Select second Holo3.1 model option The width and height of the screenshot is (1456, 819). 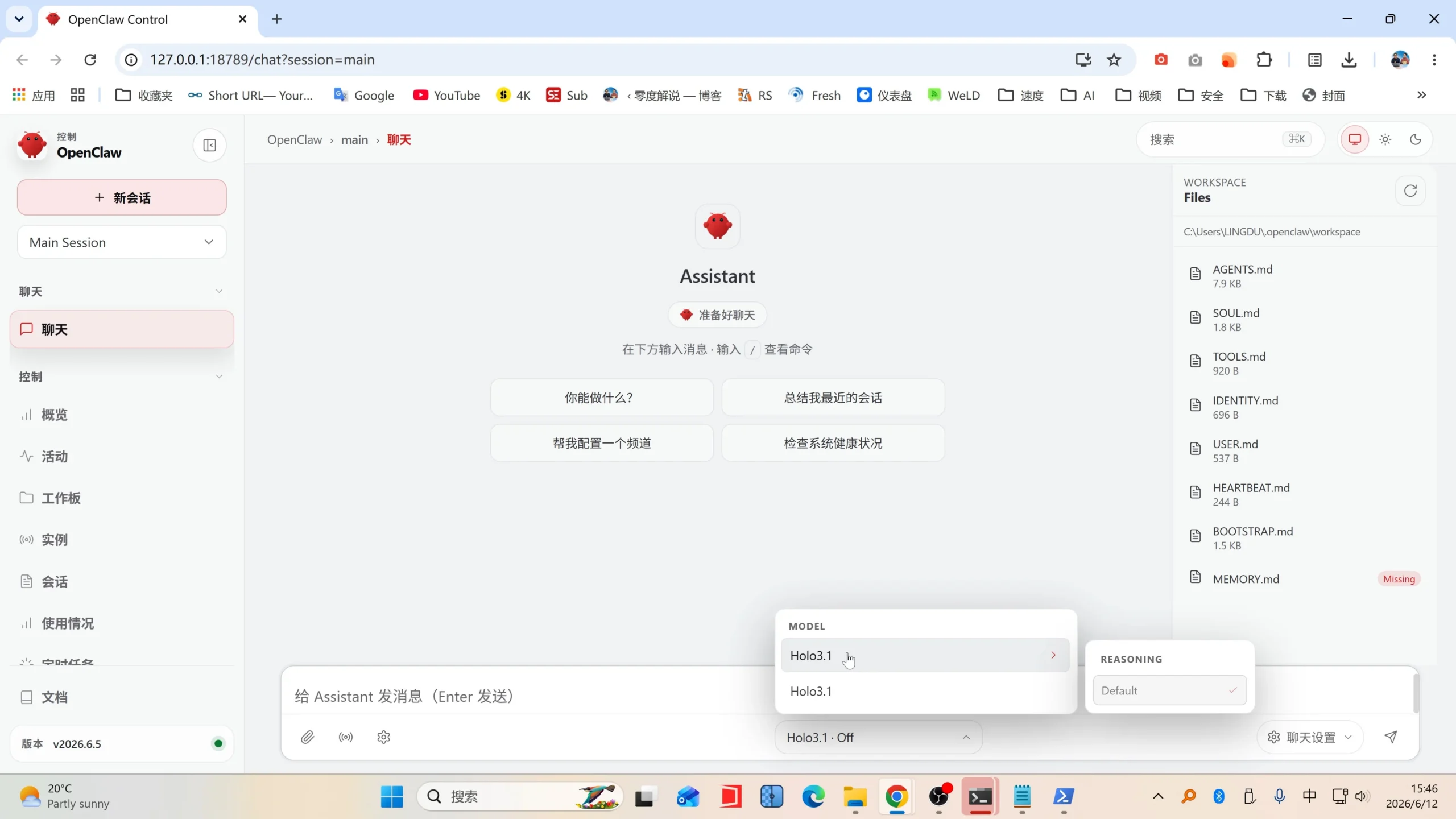(925, 691)
